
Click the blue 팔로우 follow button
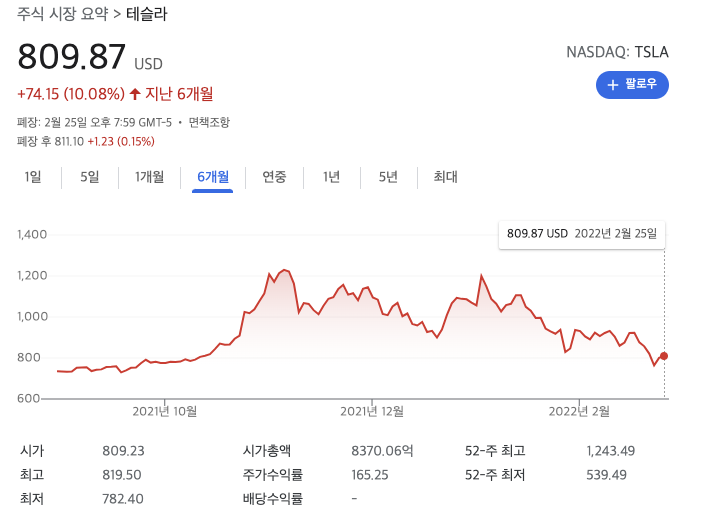coord(632,85)
